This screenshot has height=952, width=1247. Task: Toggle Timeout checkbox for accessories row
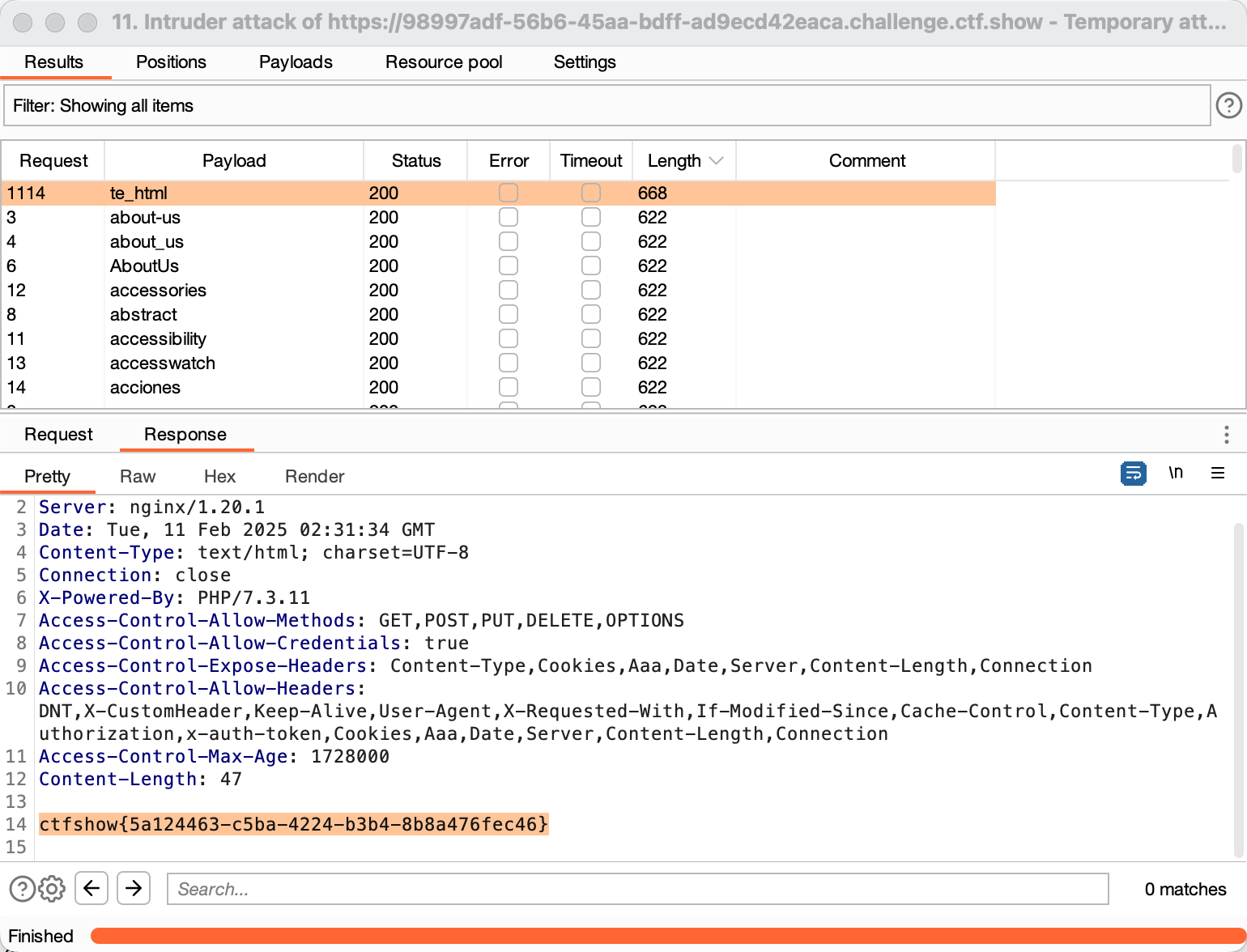591,290
